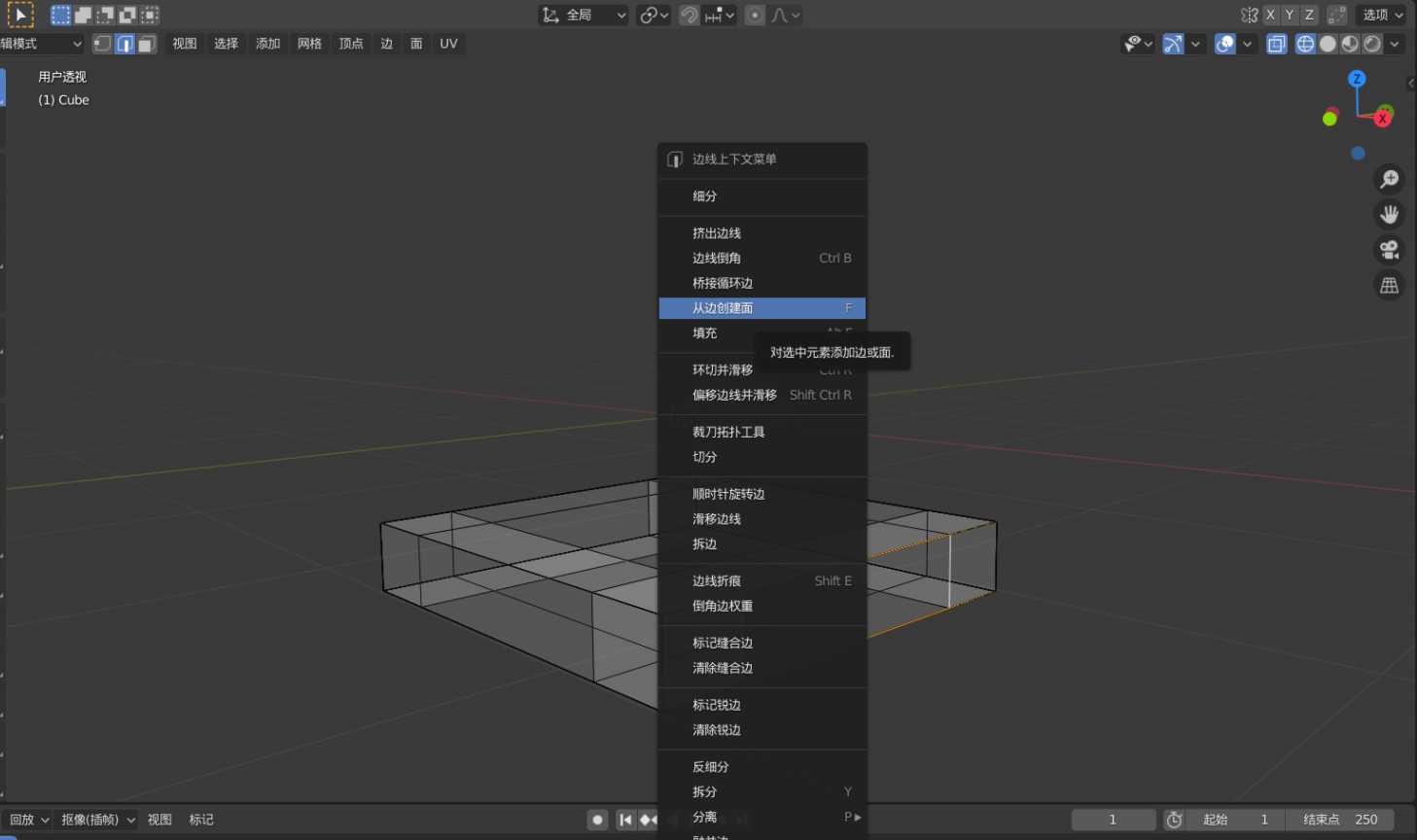Switch perspective/orthographic grid icon
The height and width of the screenshot is (840, 1417).
pos(1389,286)
